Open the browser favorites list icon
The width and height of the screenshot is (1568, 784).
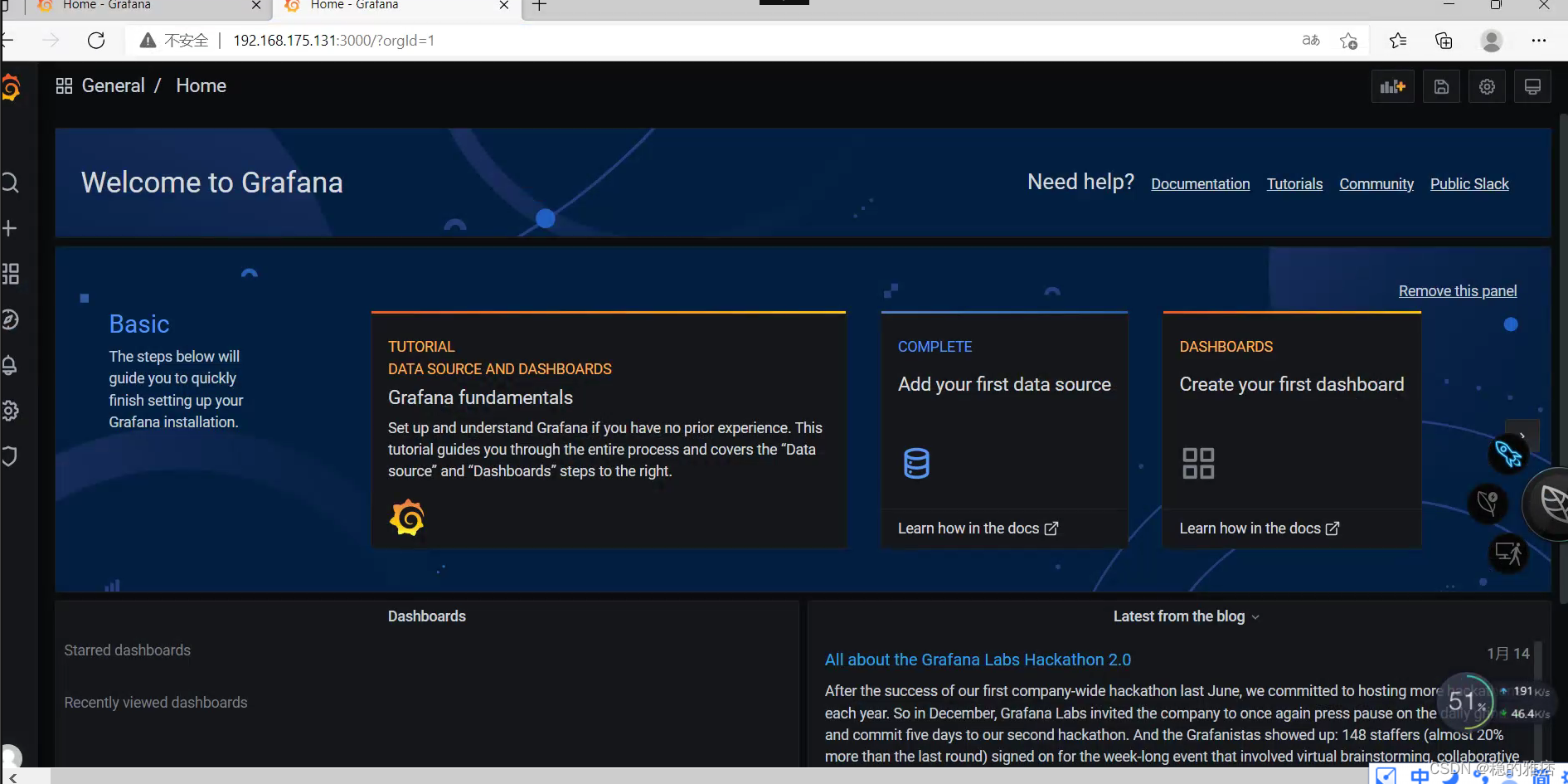(x=1398, y=41)
